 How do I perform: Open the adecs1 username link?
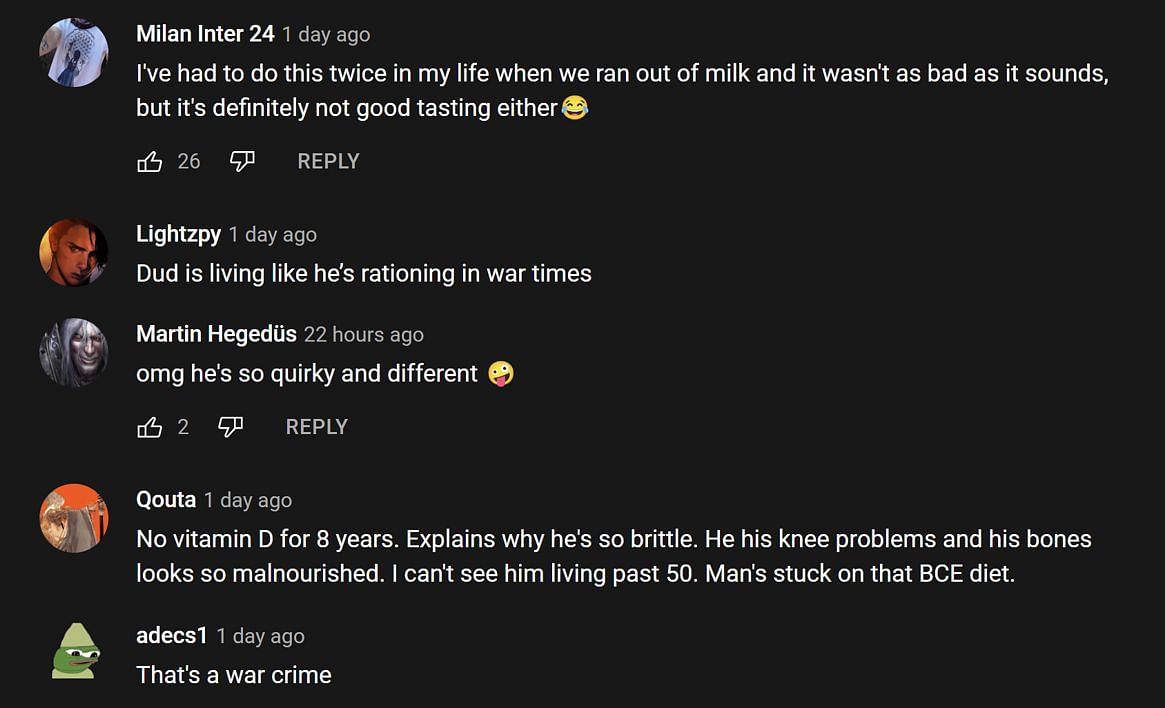tap(172, 636)
